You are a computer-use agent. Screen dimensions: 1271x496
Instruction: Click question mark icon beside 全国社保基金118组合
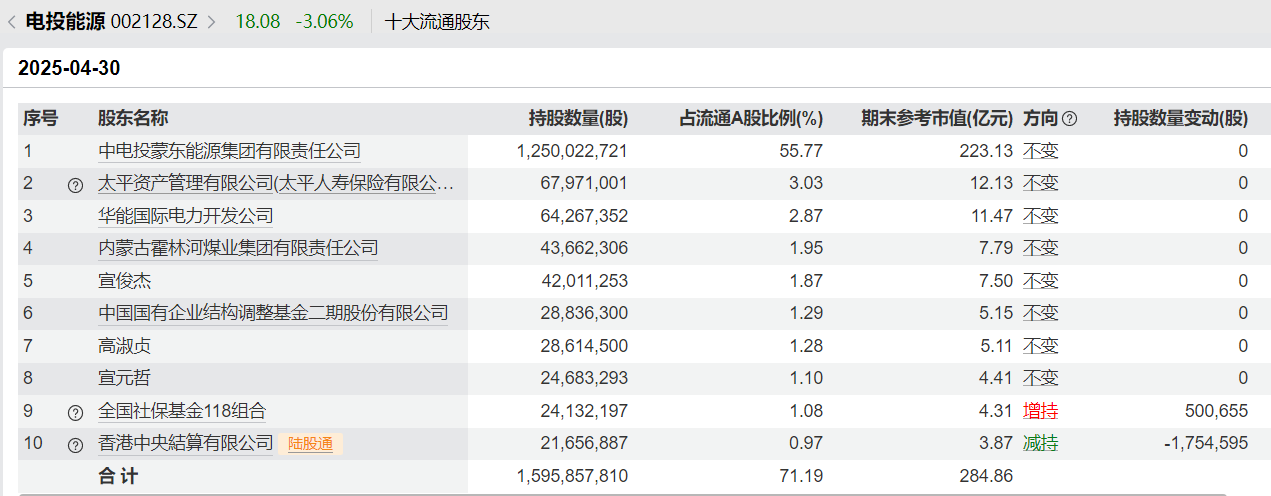[75, 413]
